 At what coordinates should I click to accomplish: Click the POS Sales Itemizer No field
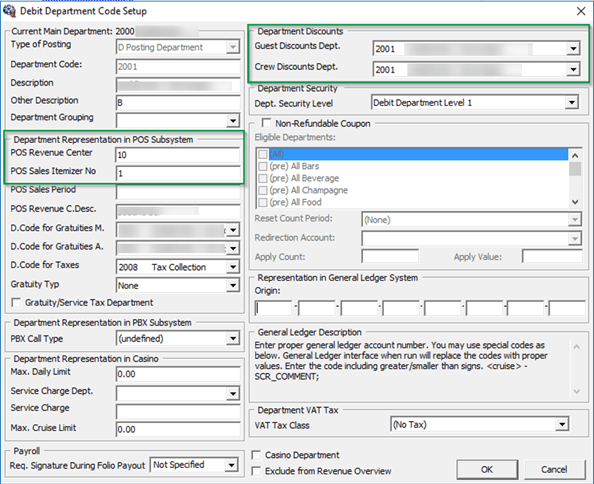tap(178, 173)
